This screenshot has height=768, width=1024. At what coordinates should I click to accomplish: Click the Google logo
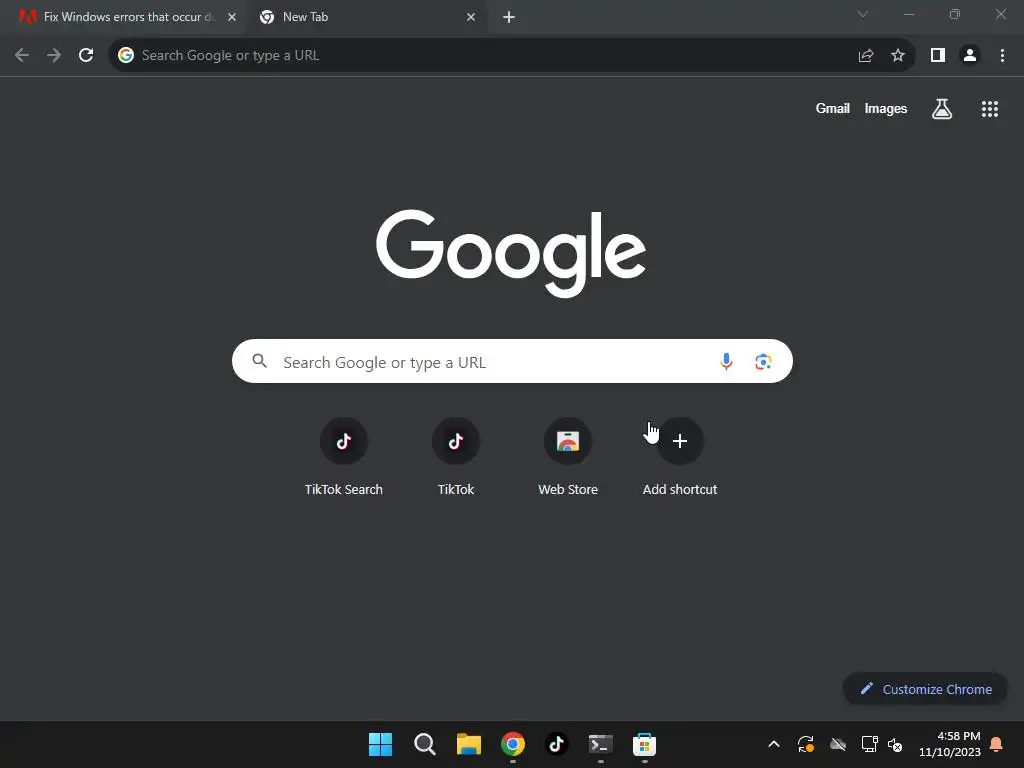pos(511,253)
